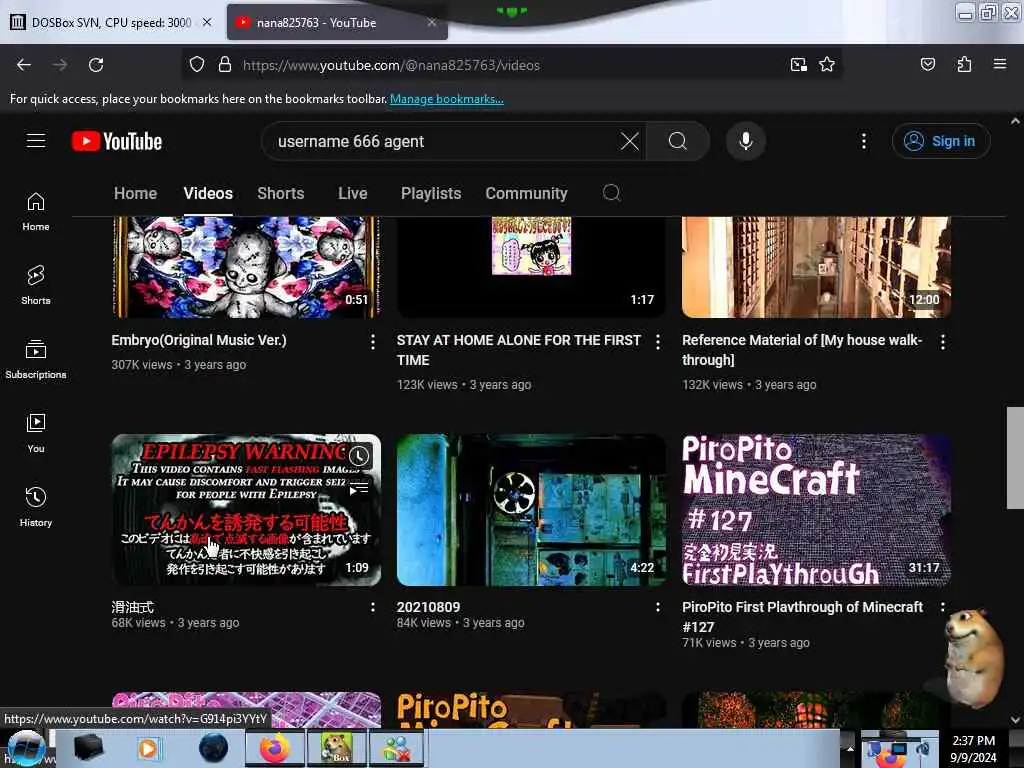Switch to the DOSBox SVN tab
The width and height of the screenshot is (1024, 768).
pyautogui.click(x=111, y=22)
